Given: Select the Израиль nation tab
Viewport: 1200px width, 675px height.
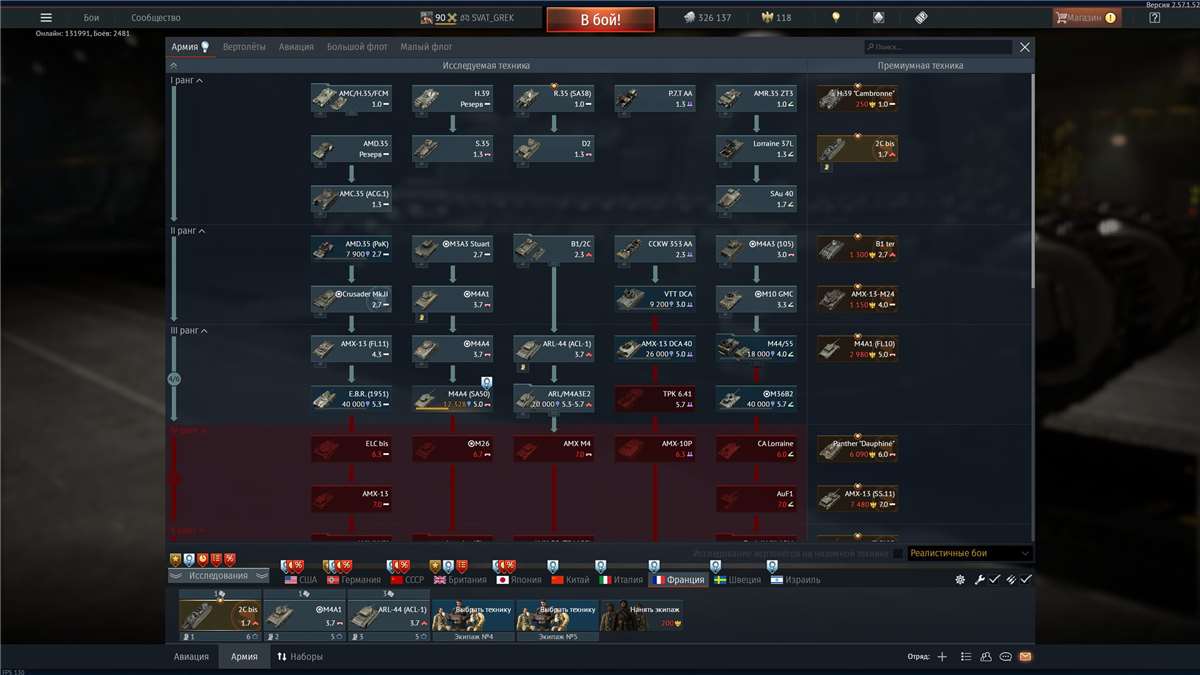Looking at the screenshot, I should (x=796, y=579).
